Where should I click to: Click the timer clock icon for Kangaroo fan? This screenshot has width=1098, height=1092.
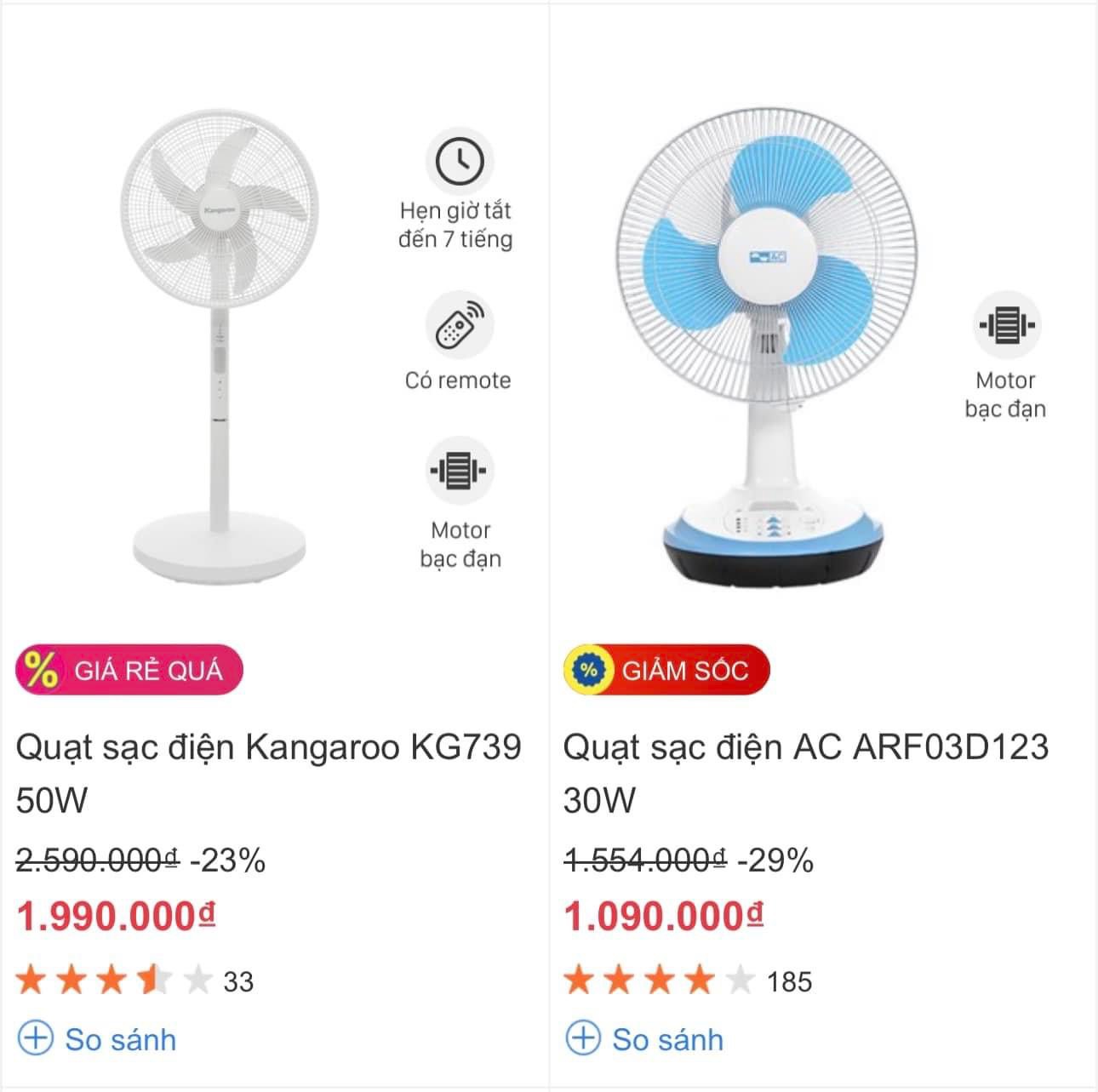tap(459, 161)
